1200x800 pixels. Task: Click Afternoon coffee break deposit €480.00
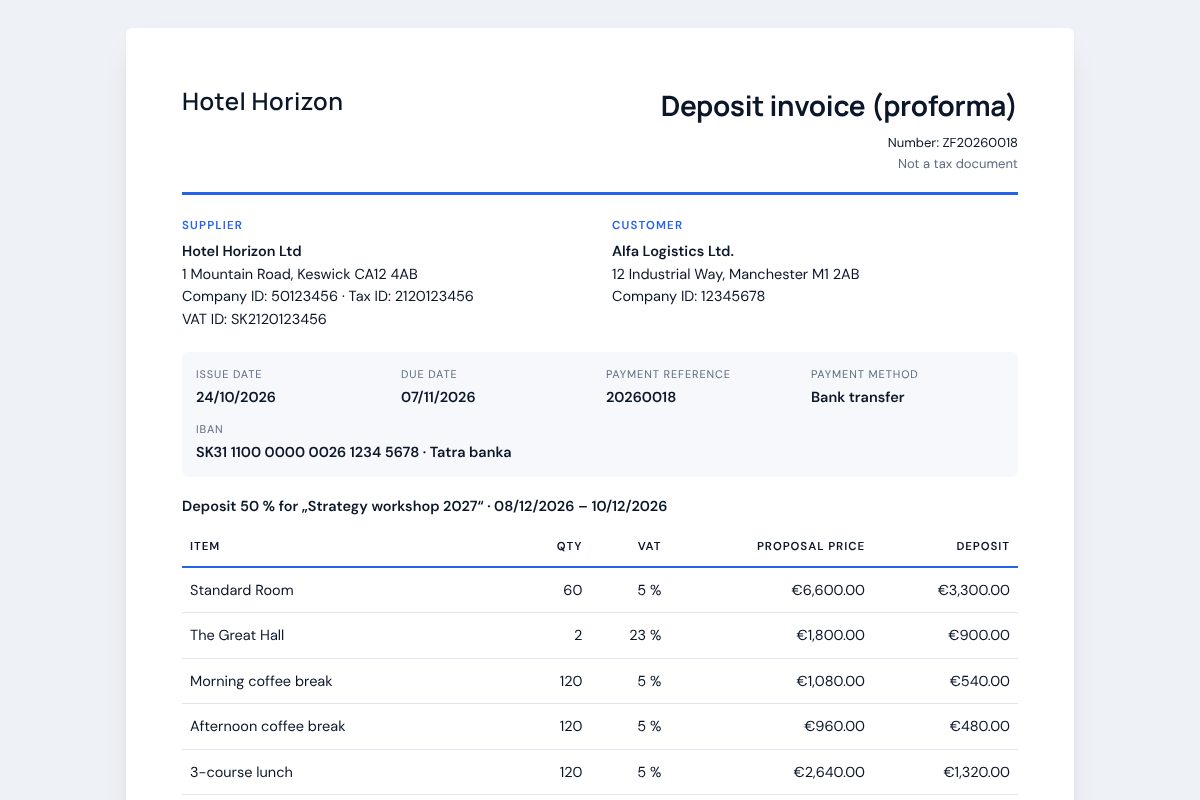(x=979, y=726)
